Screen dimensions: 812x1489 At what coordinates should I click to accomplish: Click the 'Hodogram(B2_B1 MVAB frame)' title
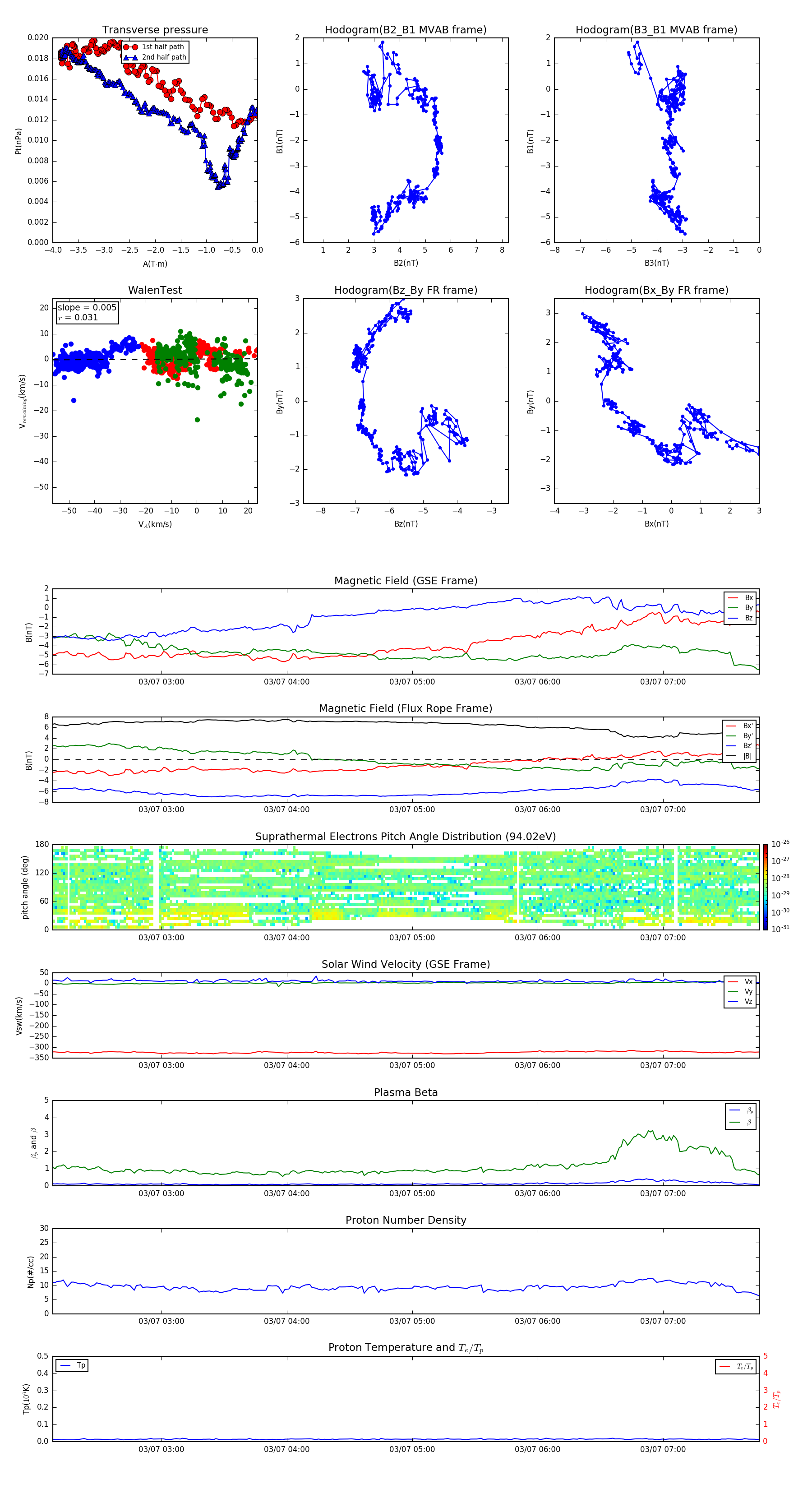tap(406, 29)
